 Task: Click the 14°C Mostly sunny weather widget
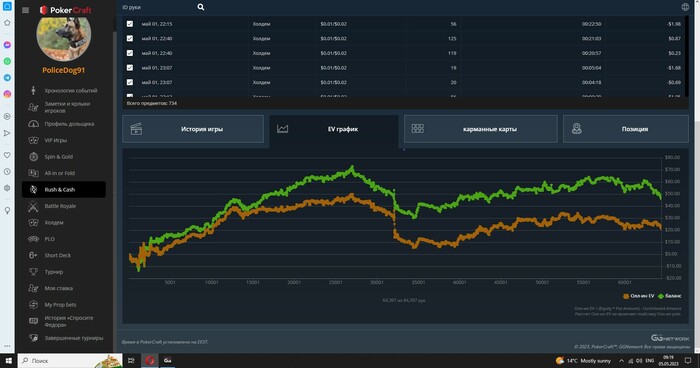(x=583, y=360)
